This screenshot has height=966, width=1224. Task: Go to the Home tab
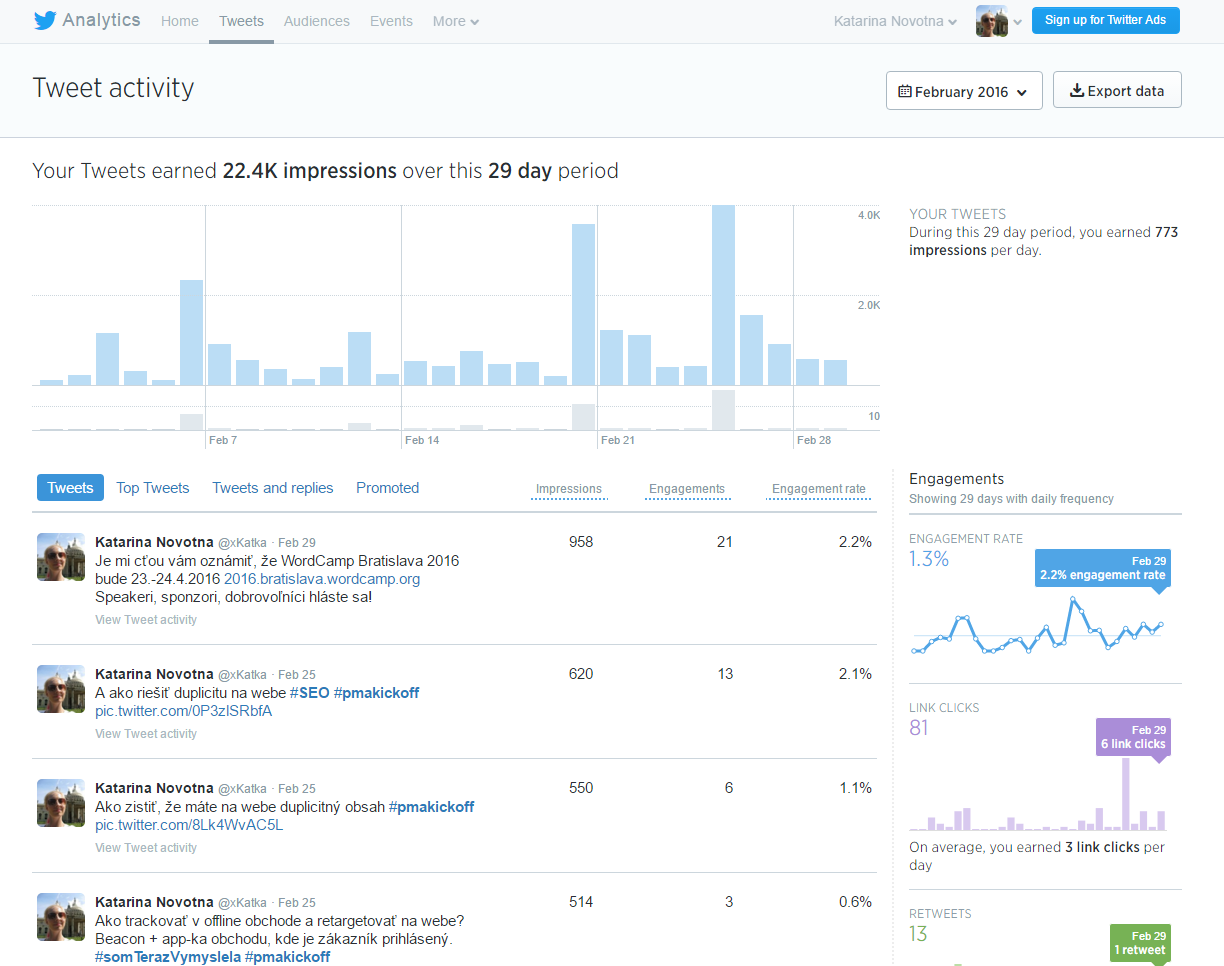[x=180, y=21]
